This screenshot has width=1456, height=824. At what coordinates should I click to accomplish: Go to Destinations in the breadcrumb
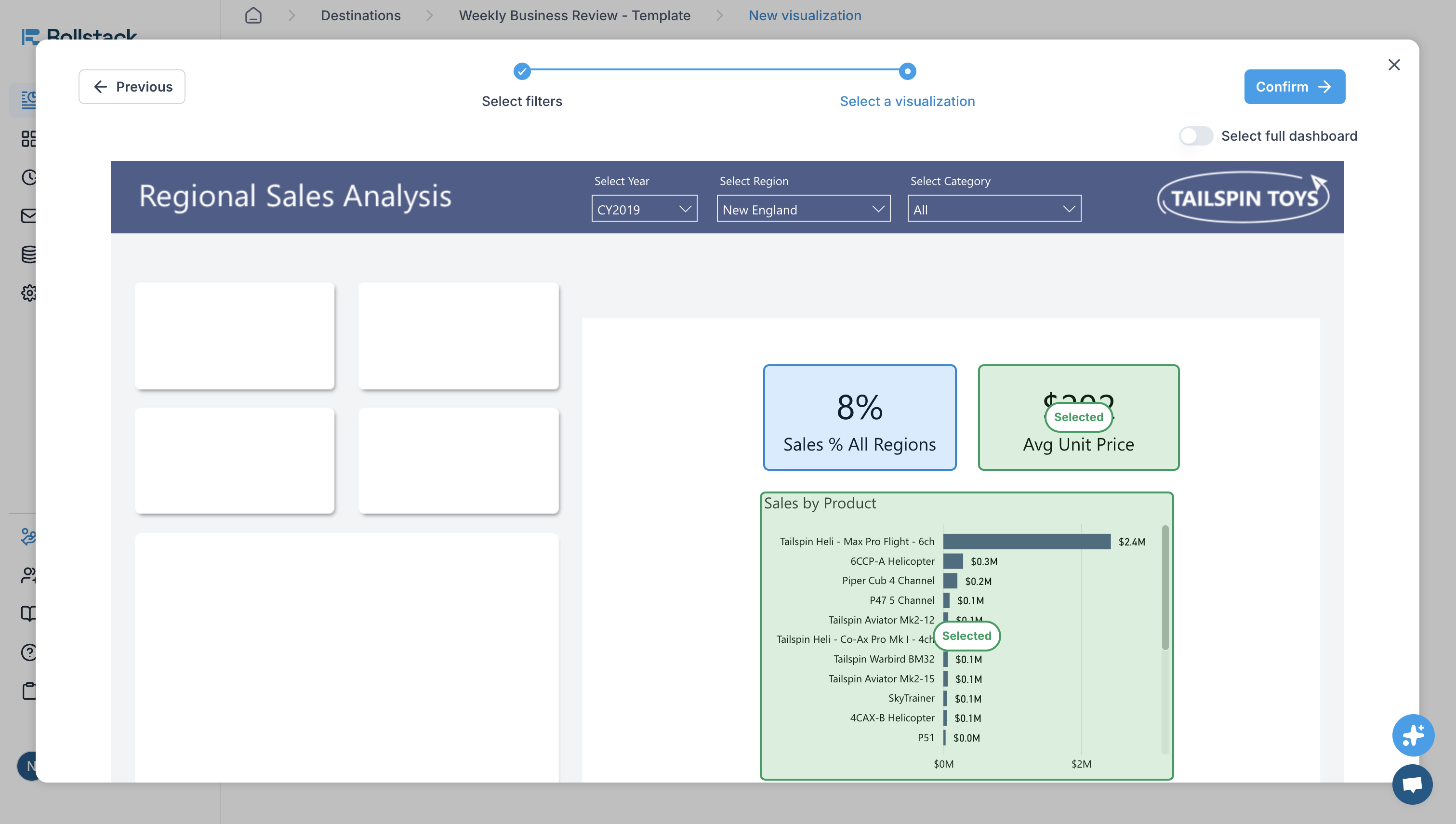(360, 15)
